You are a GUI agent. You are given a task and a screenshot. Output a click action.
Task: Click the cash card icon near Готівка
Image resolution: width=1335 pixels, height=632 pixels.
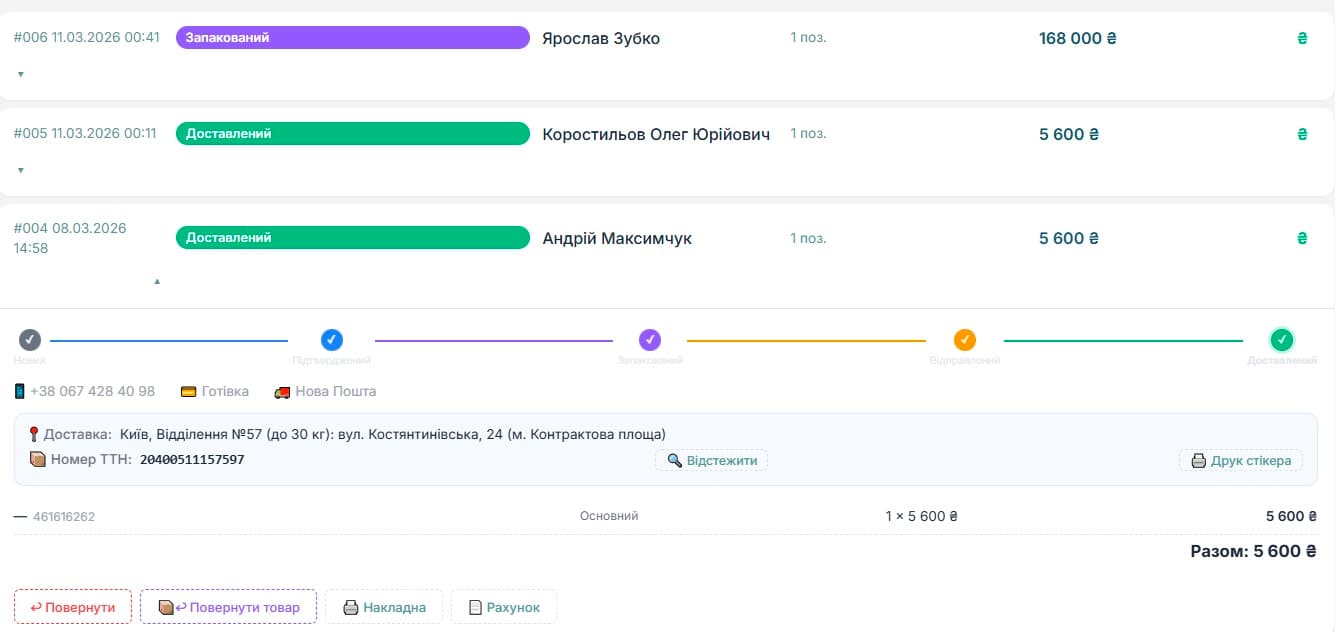click(188, 392)
